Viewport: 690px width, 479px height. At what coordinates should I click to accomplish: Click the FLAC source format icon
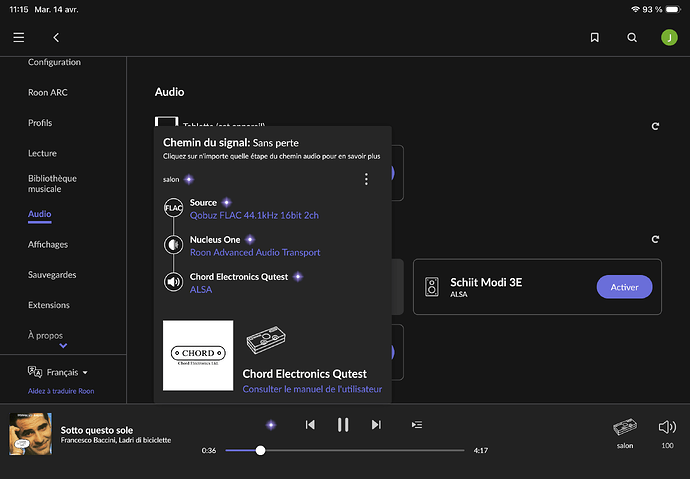click(x=173, y=208)
